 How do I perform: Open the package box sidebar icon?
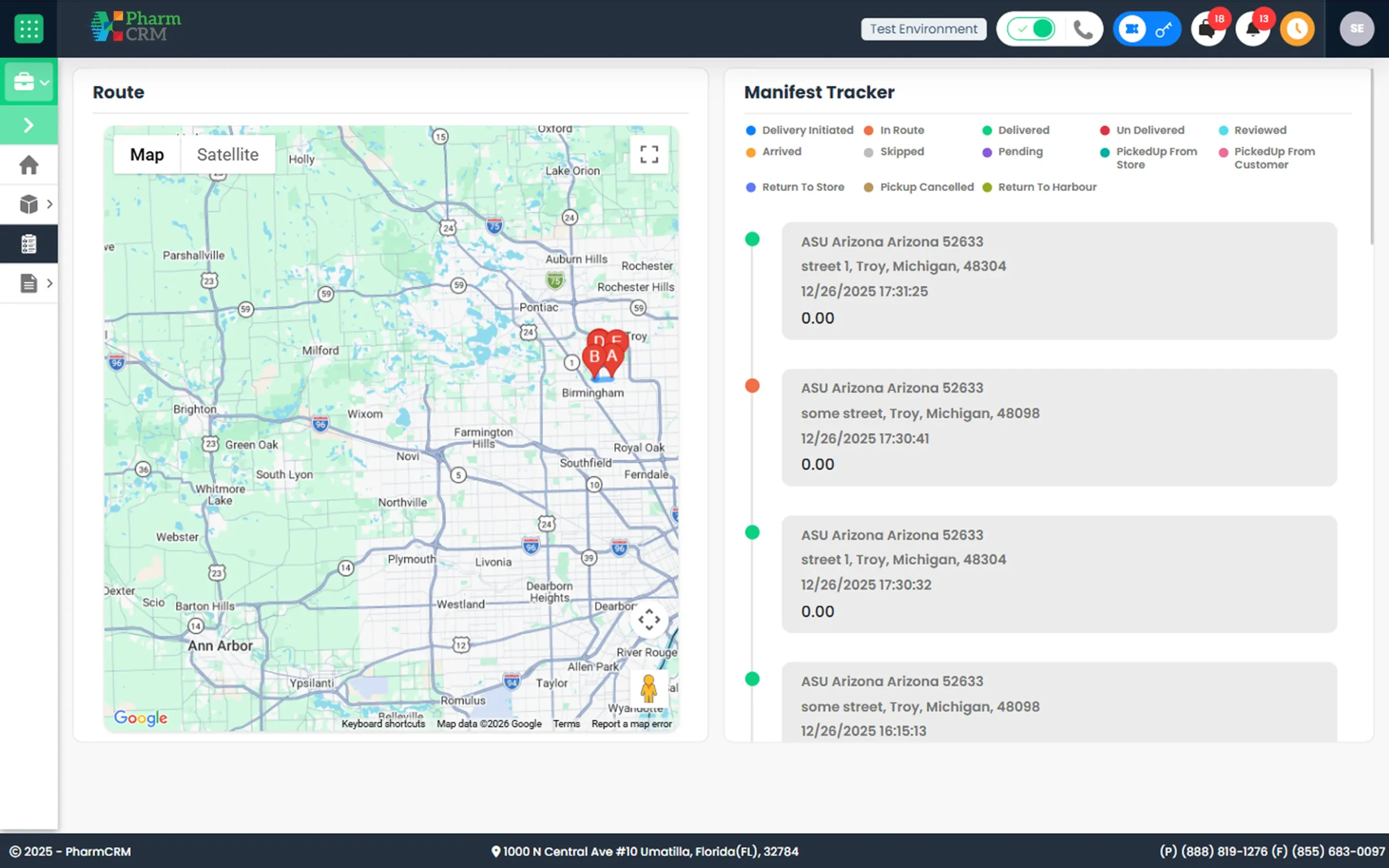click(x=29, y=204)
